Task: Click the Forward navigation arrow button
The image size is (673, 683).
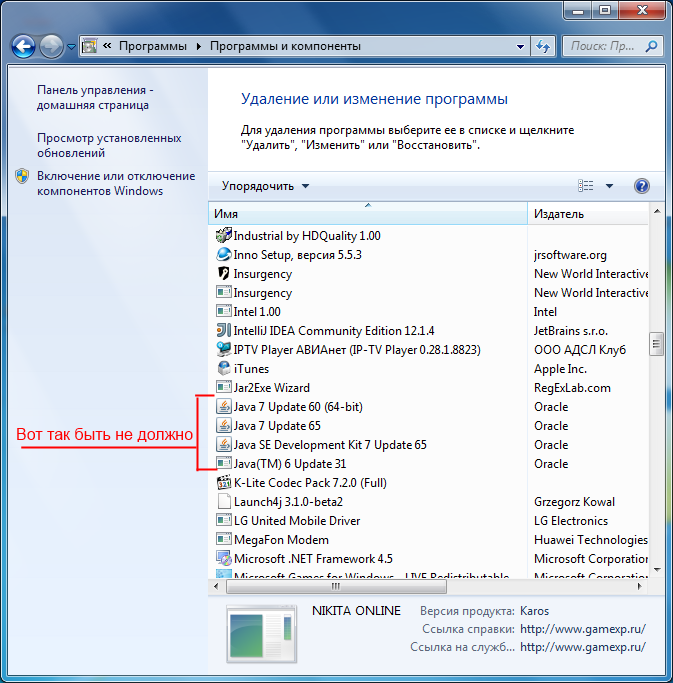Action: [x=51, y=46]
